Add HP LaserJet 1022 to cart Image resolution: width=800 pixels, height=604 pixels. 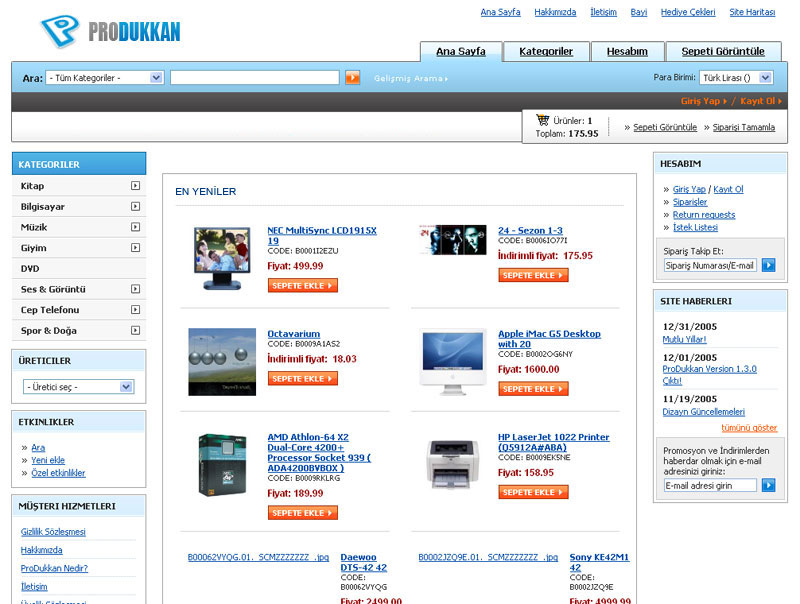point(533,492)
